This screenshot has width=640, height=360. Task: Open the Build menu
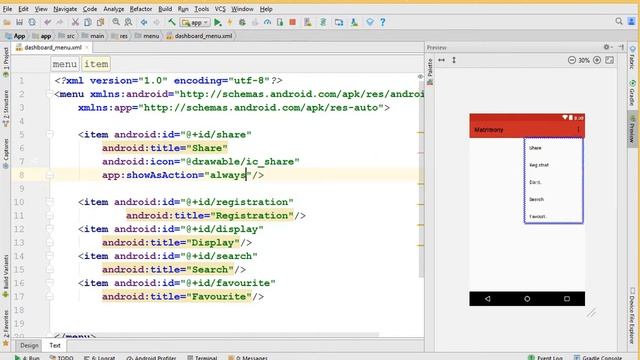click(165, 9)
